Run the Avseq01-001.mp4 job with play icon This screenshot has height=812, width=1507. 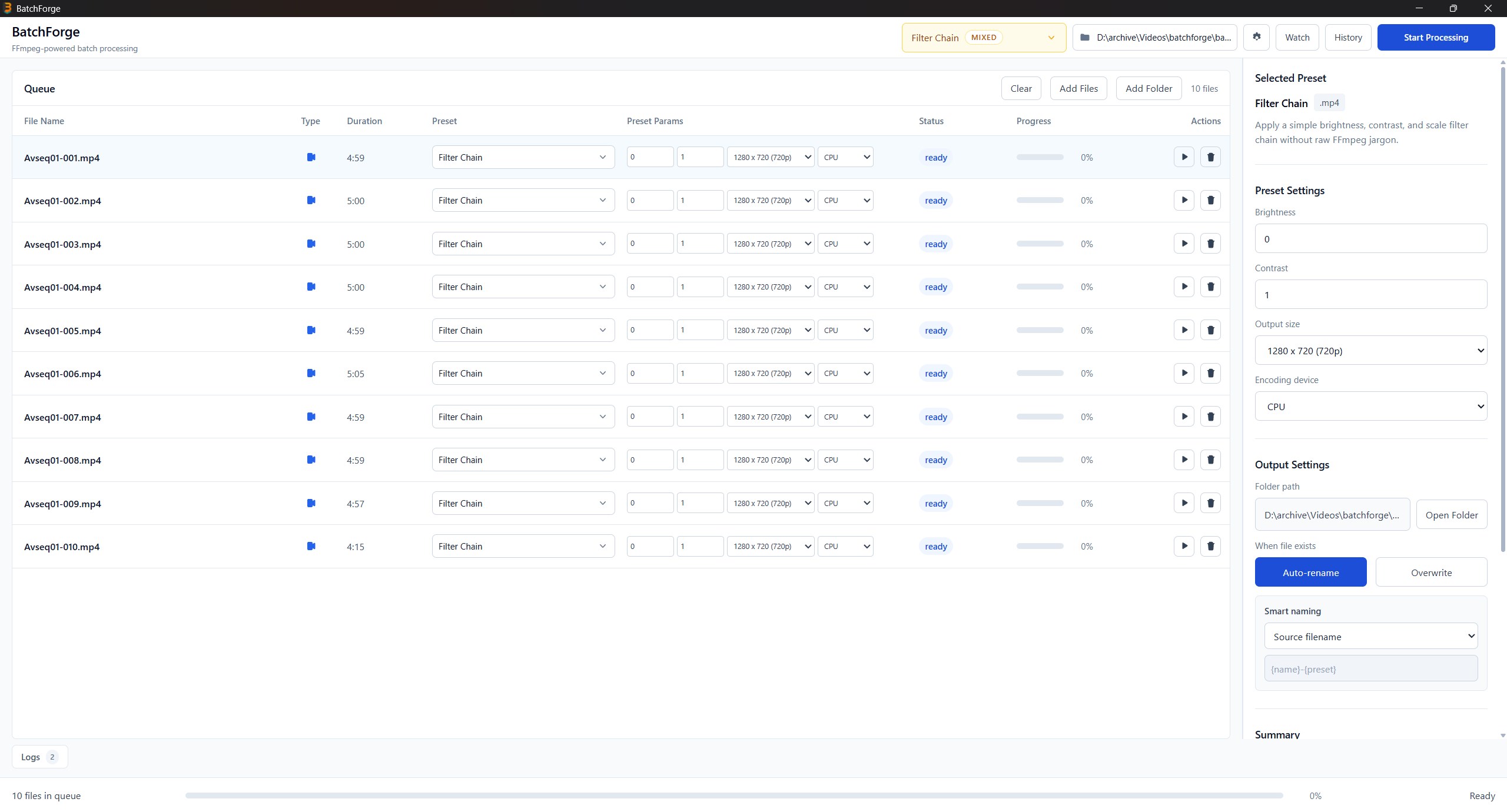[1184, 157]
